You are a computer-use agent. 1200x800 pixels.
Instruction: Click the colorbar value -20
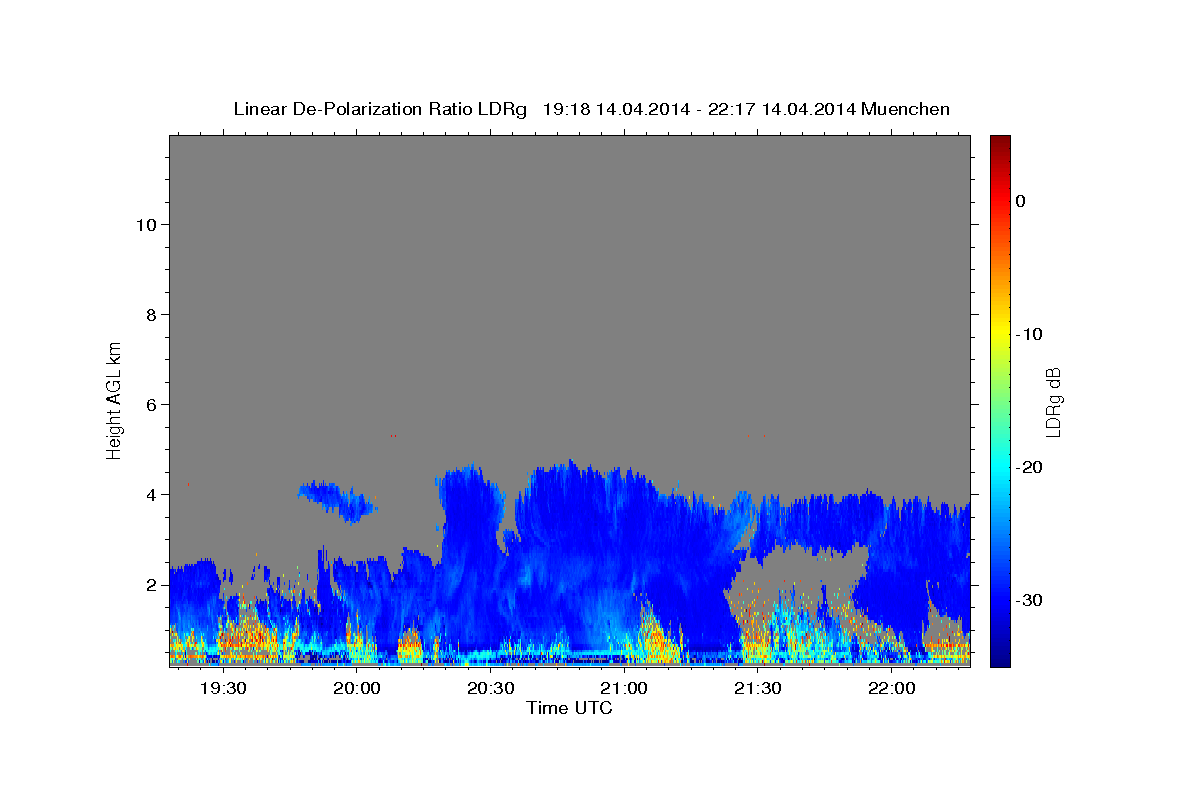pyautogui.click(x=1029, y=467)
